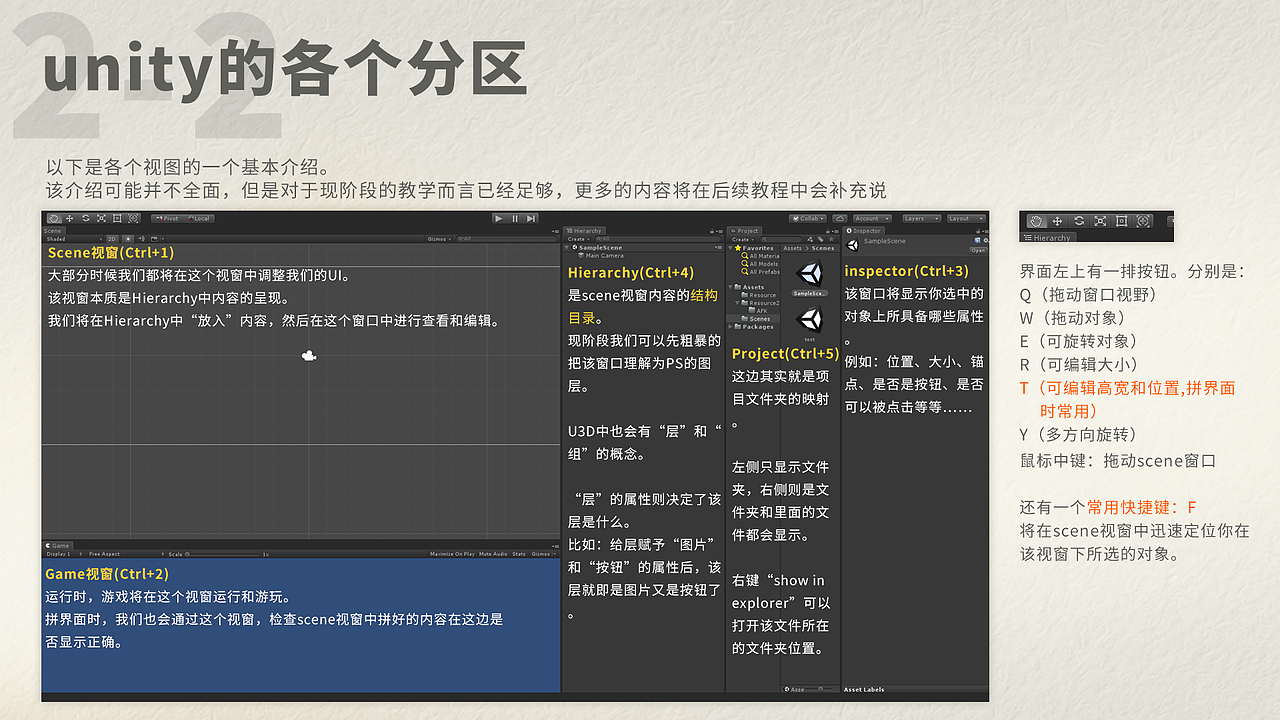Select the Scale tool in the Unity editor toolbar

(x=101, y=218)
